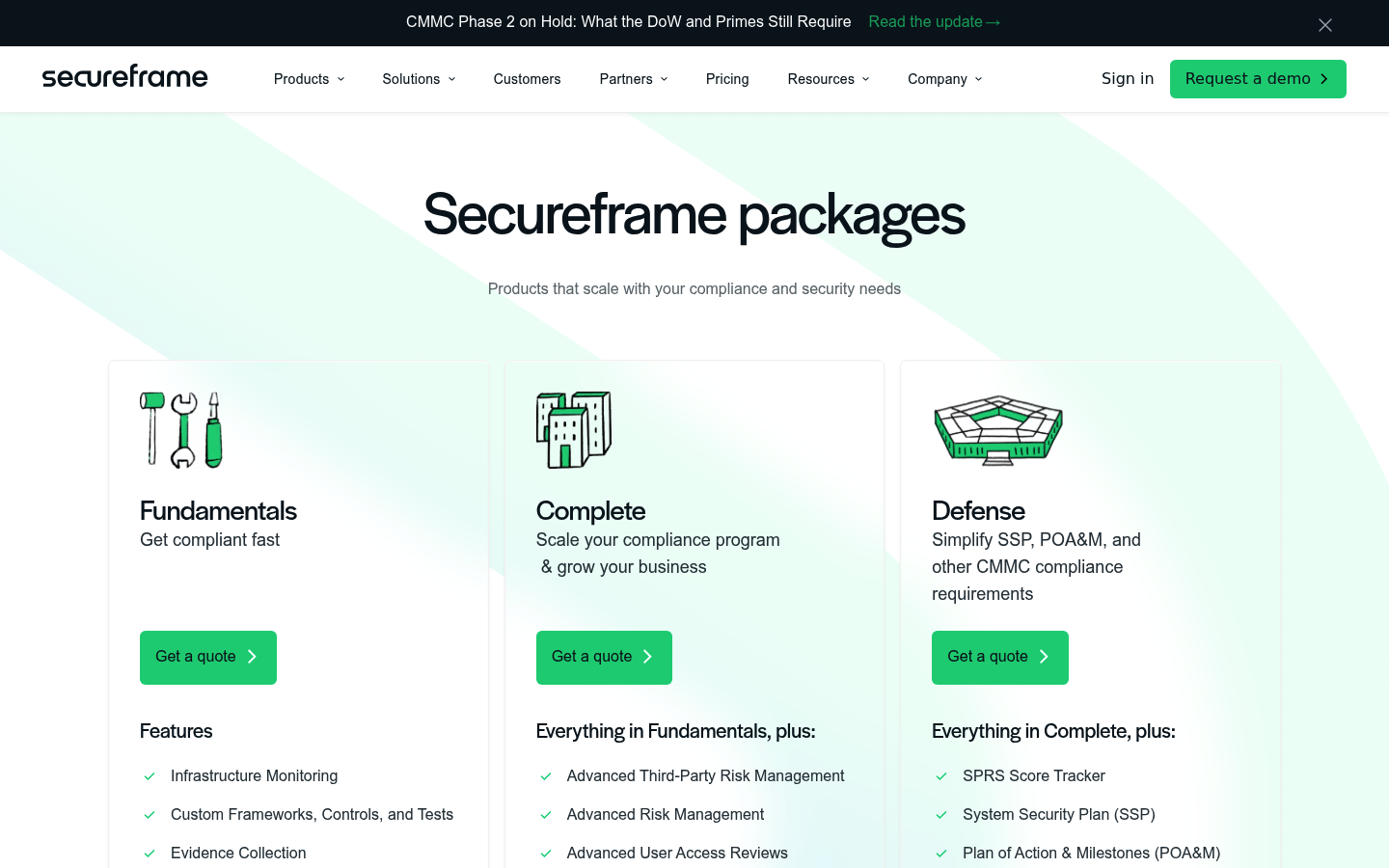Click the CMMC Phase 2 banner headline

click(628, 21)
